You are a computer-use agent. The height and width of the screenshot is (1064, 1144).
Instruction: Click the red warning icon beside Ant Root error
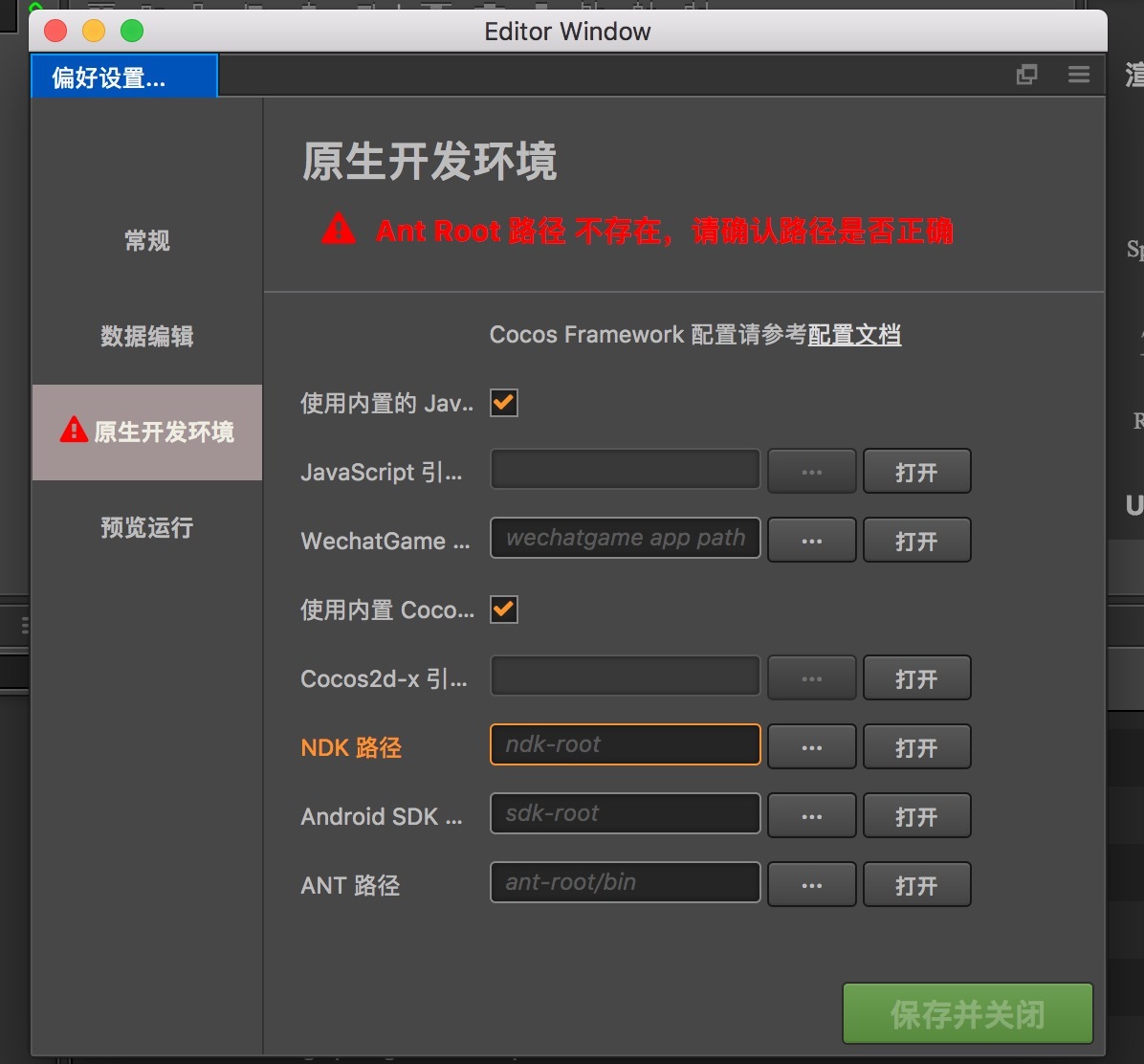pos(339,229)
